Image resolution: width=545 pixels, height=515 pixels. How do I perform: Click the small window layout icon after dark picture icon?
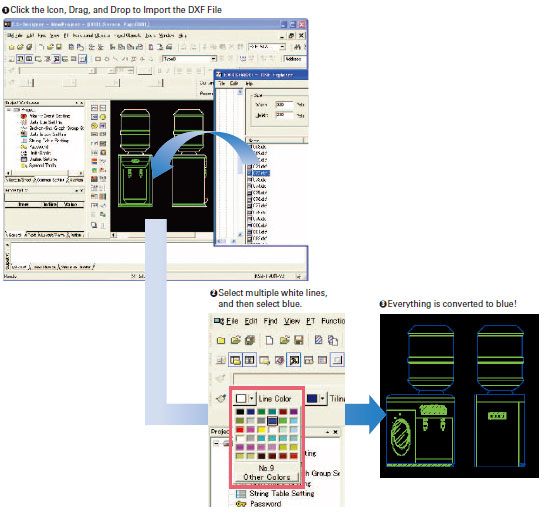click(309, 360)
